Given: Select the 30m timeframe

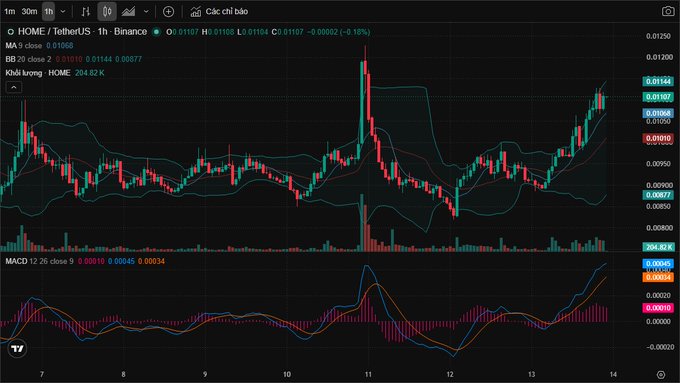Looking at the screenshot, I should coord(29,12).
